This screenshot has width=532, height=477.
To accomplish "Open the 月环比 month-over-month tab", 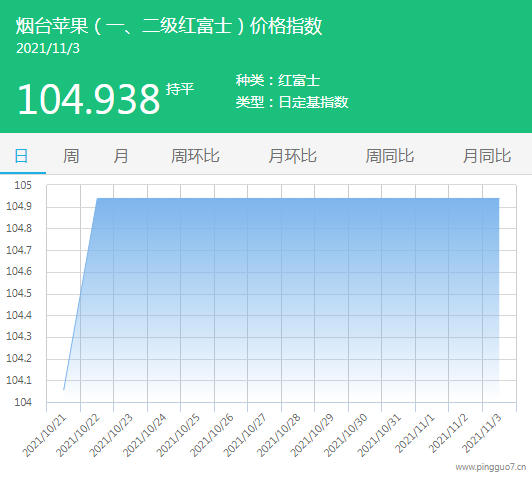I will coord(292,156).
